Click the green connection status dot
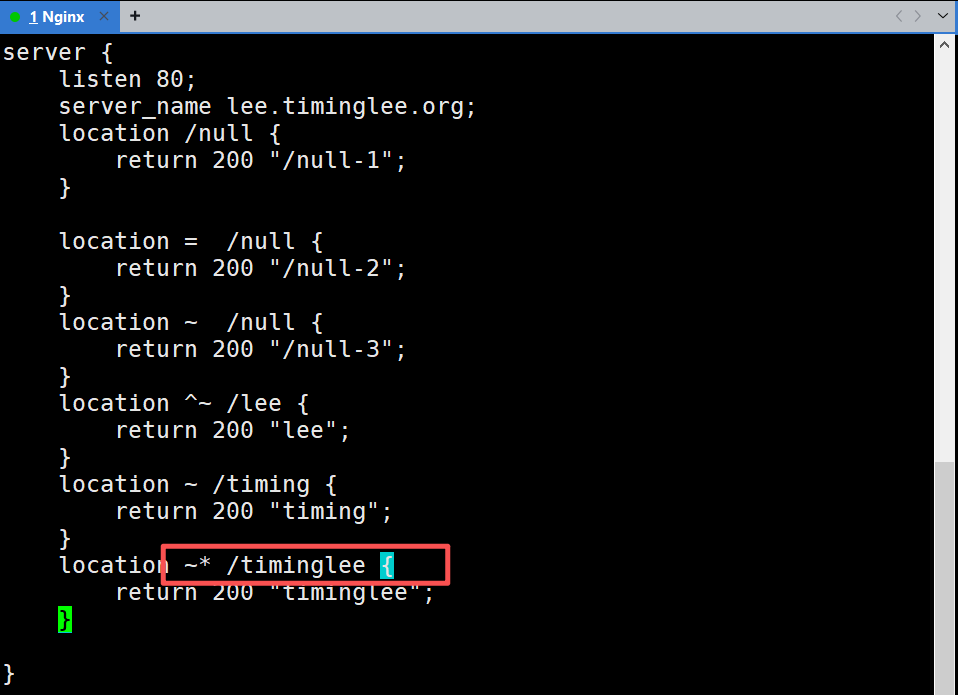Viewport: 958px width, 695px height. coord(15,17)
